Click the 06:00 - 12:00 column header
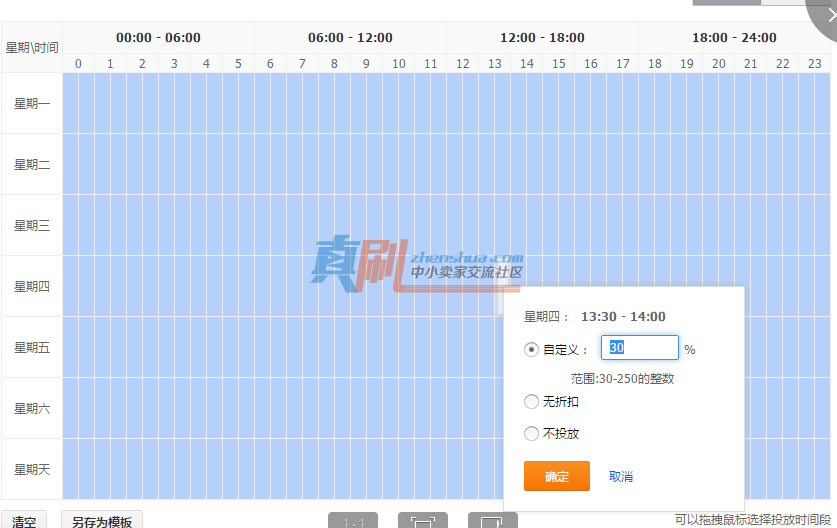Viewport: 837px width, 528px height. pyautogui.click(x=350, y=37)
